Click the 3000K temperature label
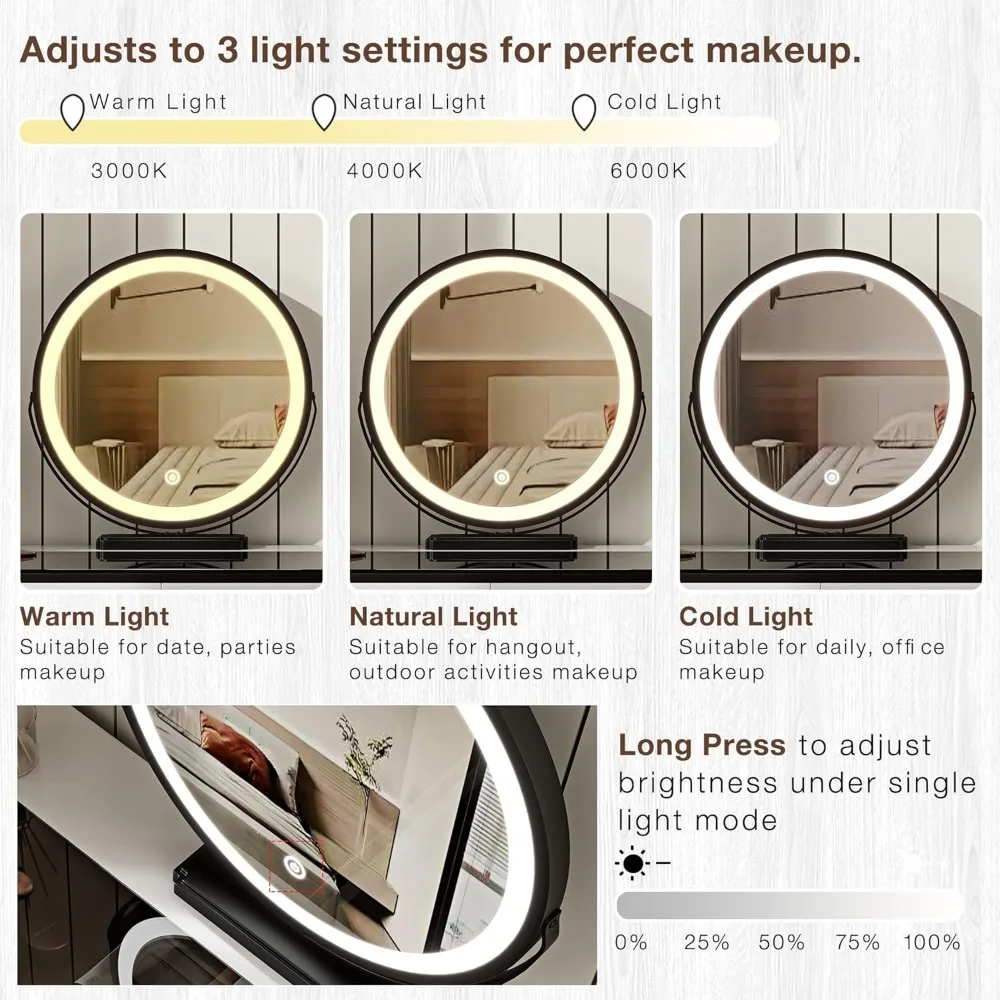 pos(129,171)
